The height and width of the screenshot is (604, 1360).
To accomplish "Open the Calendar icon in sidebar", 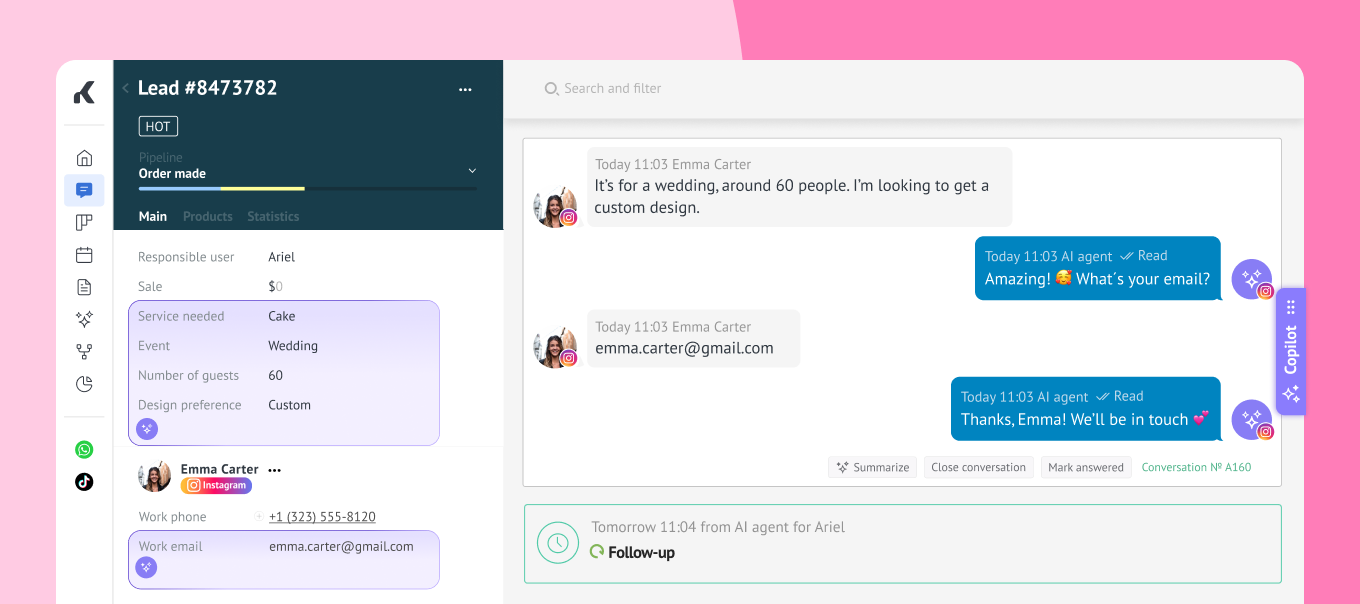I will click(84, 255).
